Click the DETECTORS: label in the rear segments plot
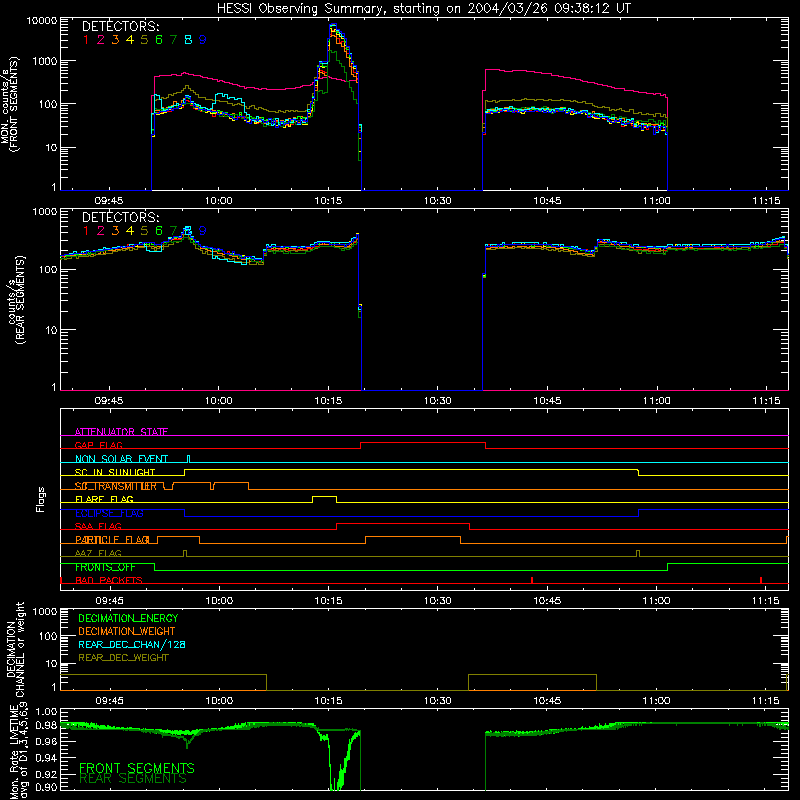 pyautogui.click(x=120, y=217)
